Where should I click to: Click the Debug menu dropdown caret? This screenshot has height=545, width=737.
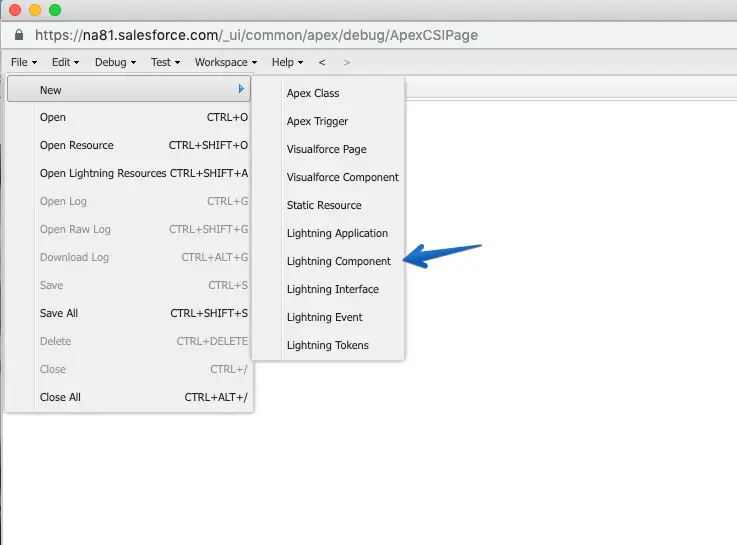pos(133,62)
